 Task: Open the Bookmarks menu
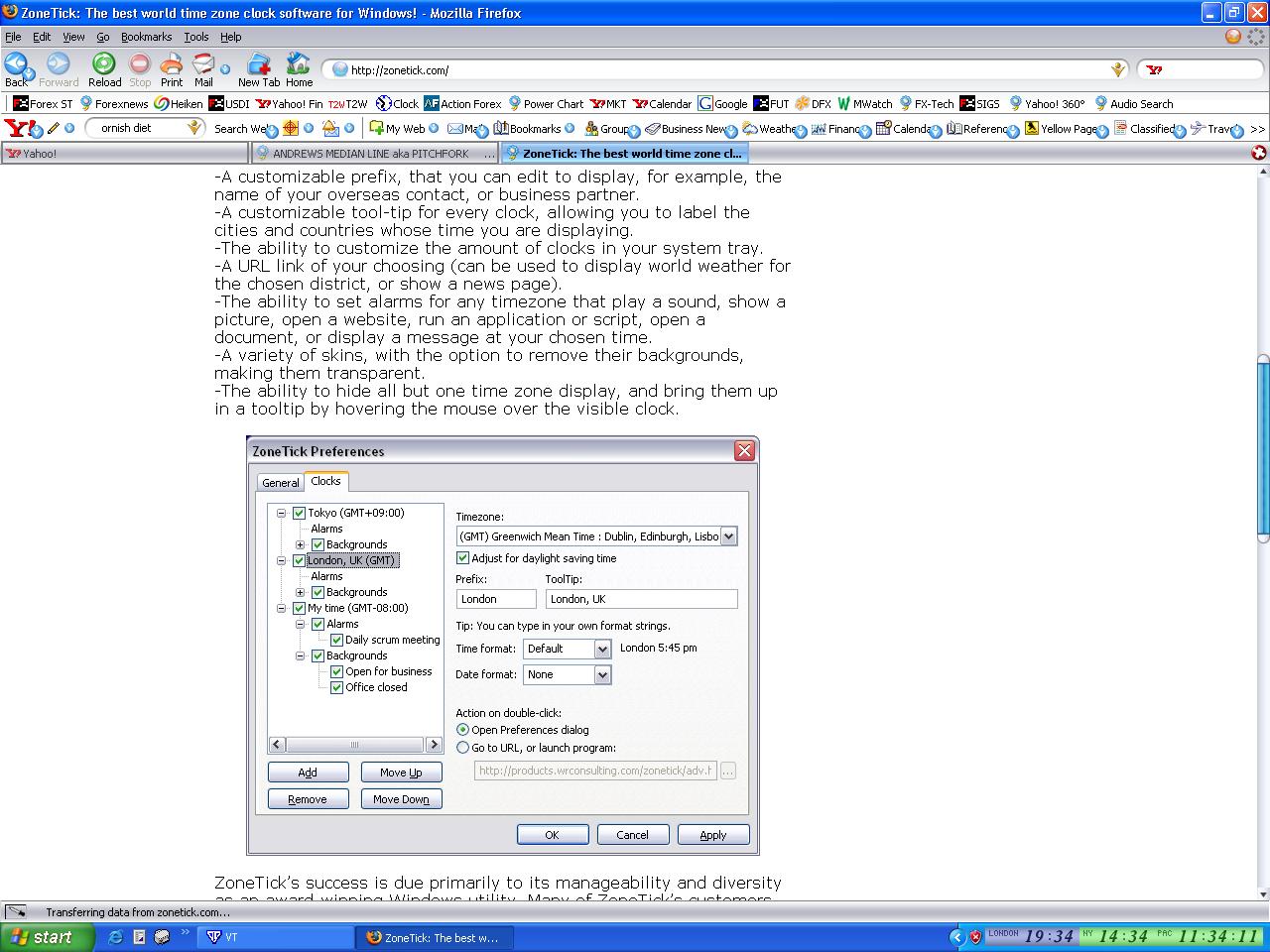(146, 37)
